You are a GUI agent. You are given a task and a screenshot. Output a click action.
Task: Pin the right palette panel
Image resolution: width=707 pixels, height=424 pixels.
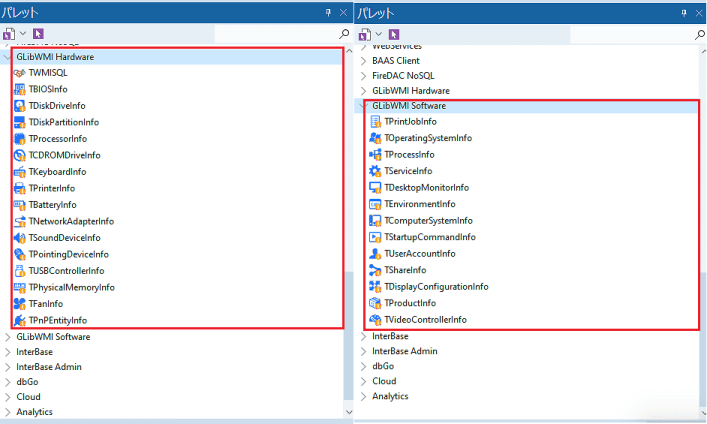(x=684, y=13)
